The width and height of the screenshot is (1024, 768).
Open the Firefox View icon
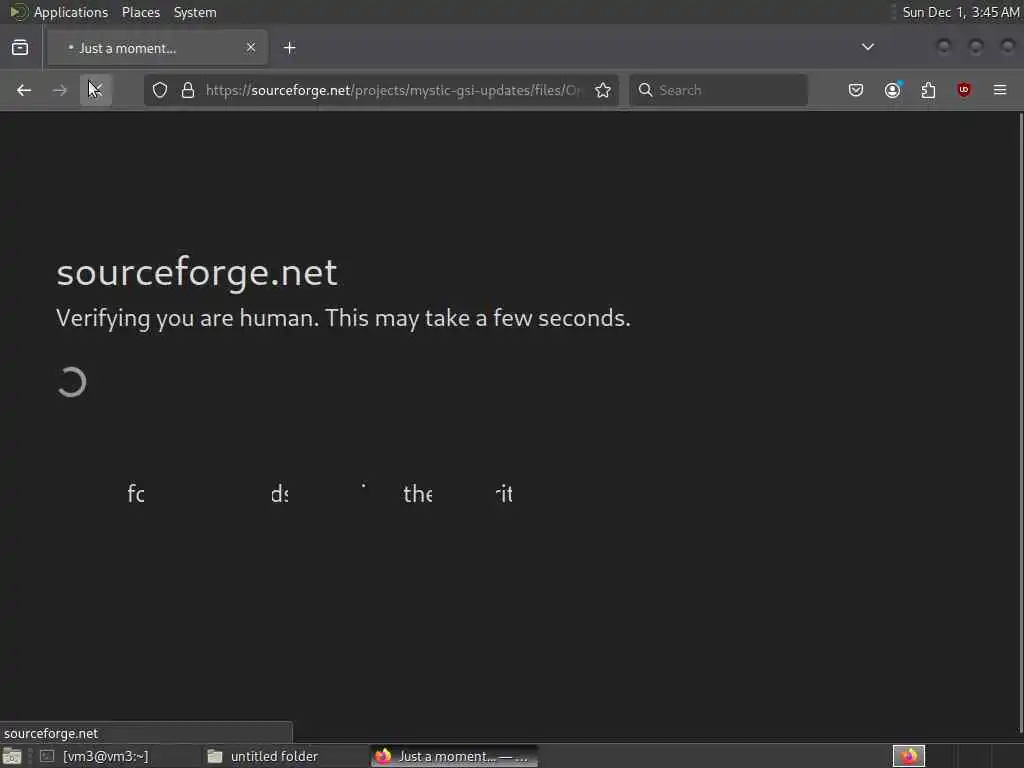pos(20,48)
